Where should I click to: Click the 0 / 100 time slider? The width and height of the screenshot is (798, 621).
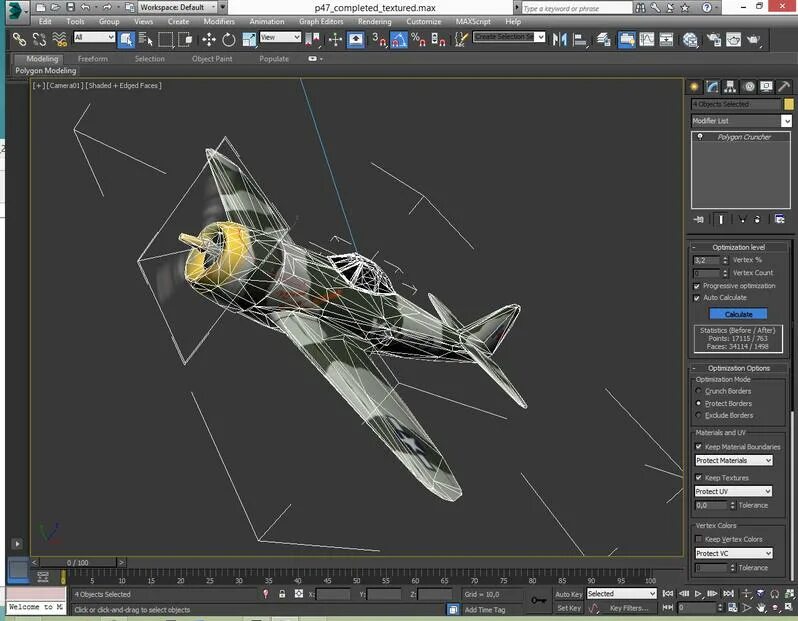click(78, 563)
